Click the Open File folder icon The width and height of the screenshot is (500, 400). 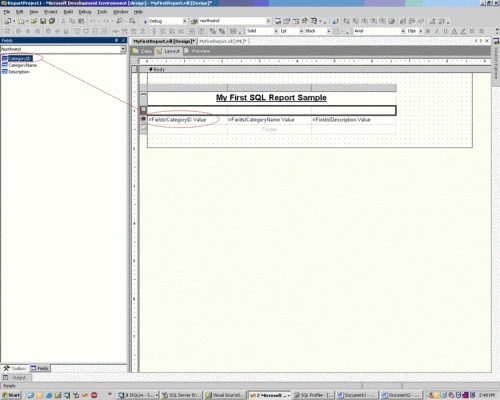point(34,21)
